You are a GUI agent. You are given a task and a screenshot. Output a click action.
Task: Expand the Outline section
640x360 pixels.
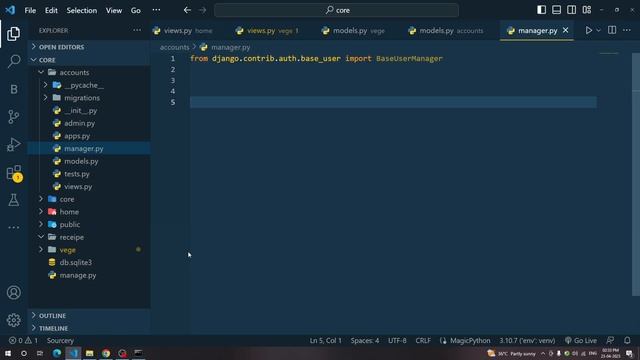pyautogui.click(x=89, y=316)
